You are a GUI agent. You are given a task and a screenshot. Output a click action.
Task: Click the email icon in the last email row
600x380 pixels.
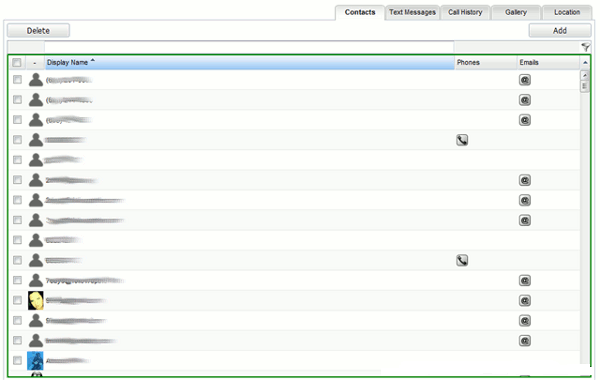(525, 341)
